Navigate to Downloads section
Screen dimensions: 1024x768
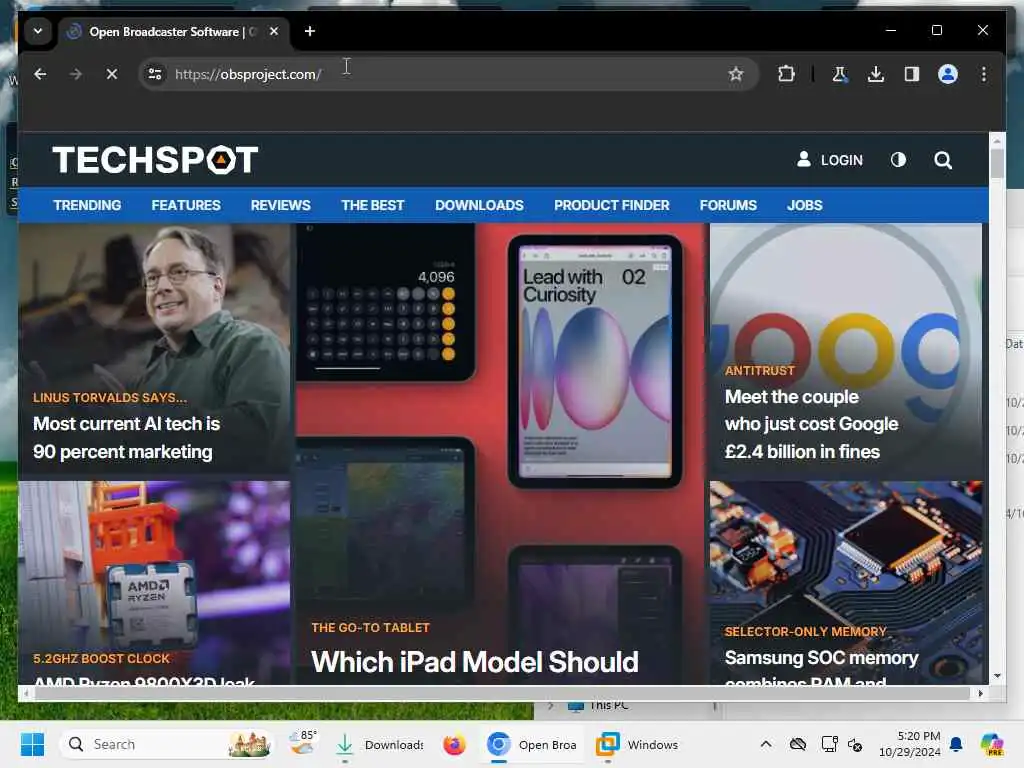pos(479,205)
